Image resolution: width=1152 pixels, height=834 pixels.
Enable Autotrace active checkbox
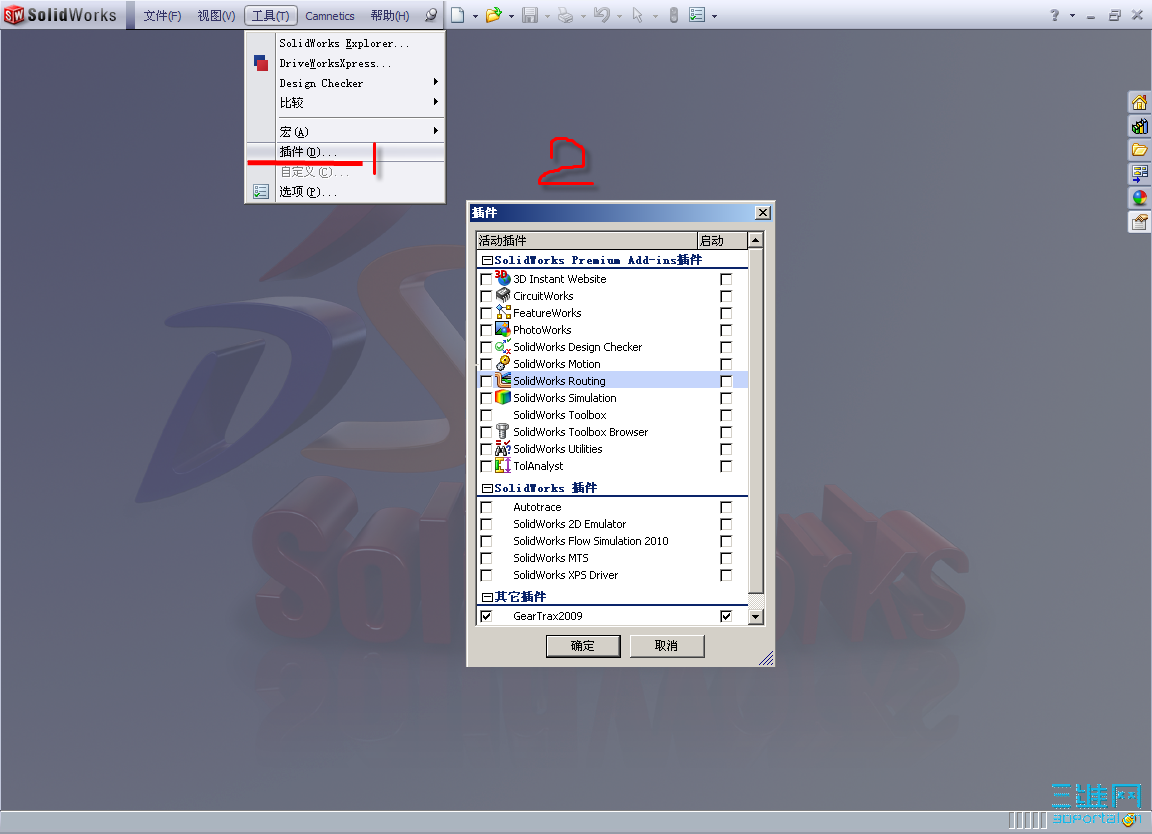[x=486, y=507]
